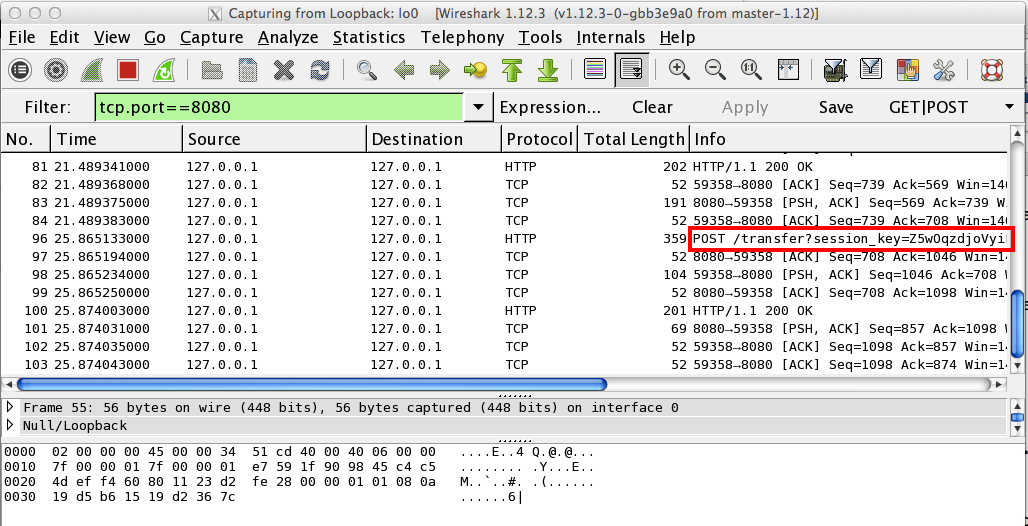Expand the Frame 55 details row

click(x=11, y=407)
